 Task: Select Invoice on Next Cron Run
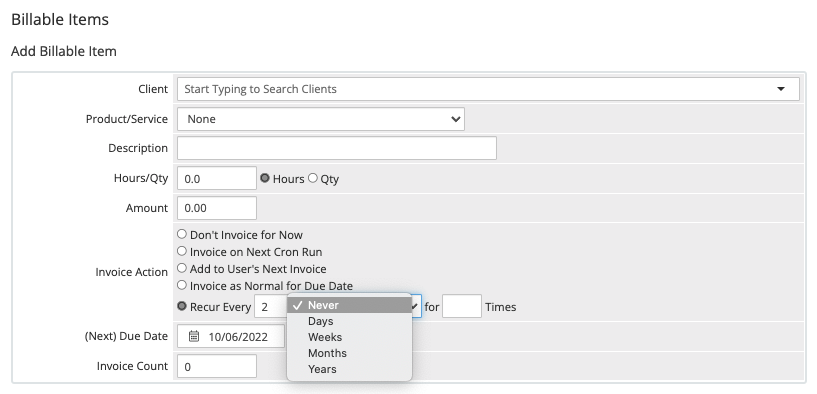coord(182,251)
